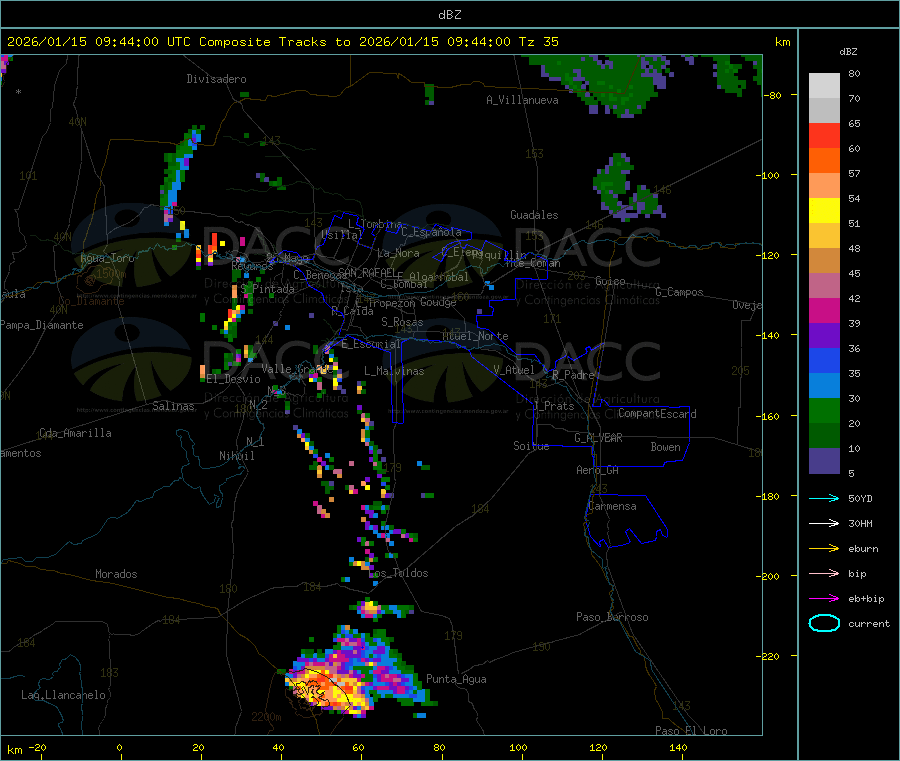
Task: Click the 30HM white arrow legend icon
Action: [x=824, y=523]
